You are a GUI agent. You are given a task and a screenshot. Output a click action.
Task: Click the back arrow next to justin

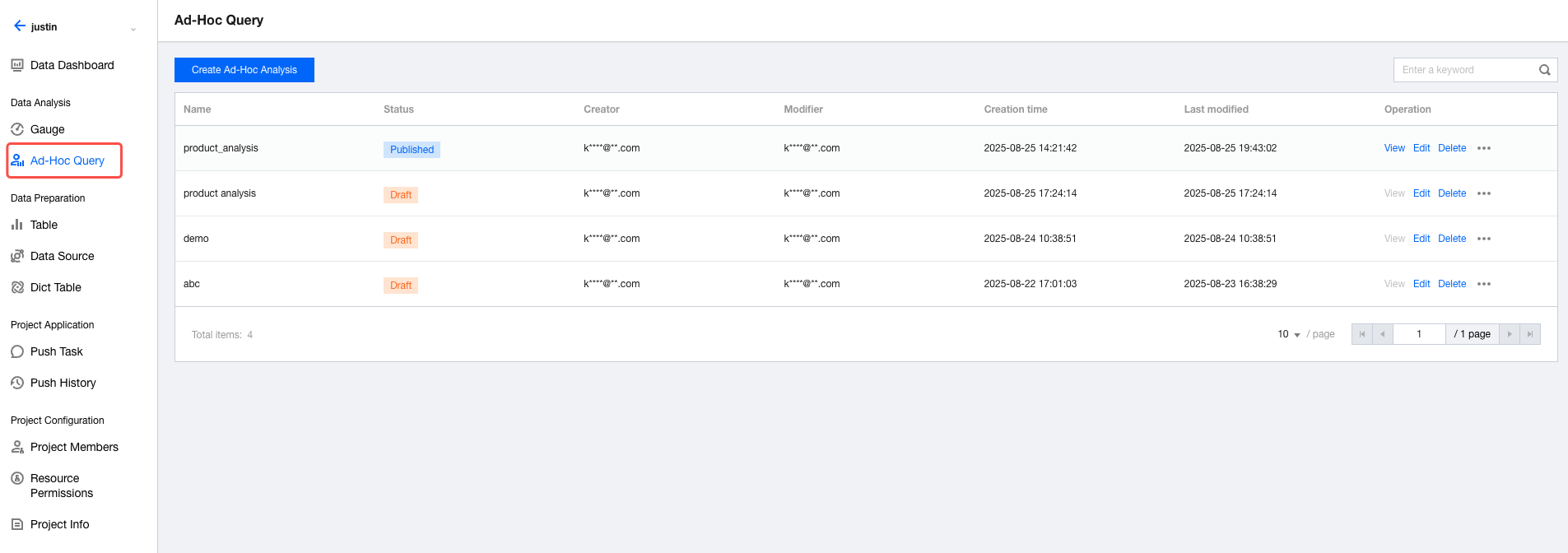19,26
